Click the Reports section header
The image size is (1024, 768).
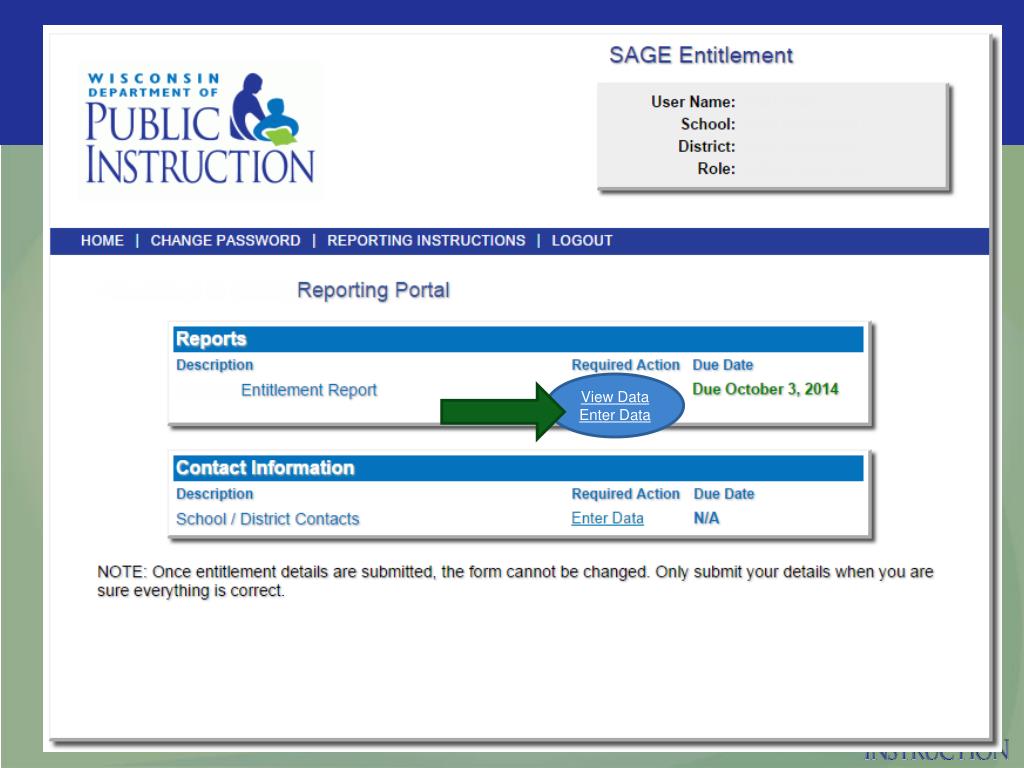519,339
